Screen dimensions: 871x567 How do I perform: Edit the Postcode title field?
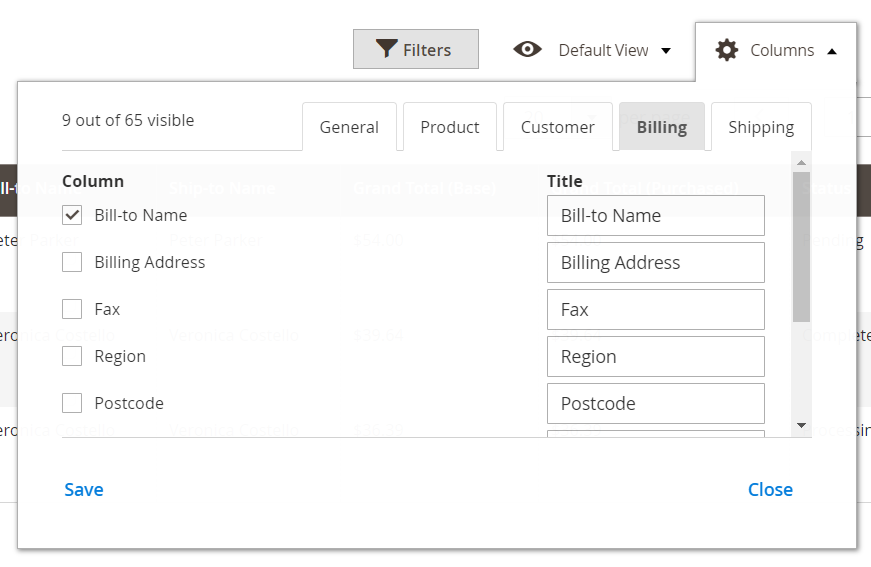point(655,404)
